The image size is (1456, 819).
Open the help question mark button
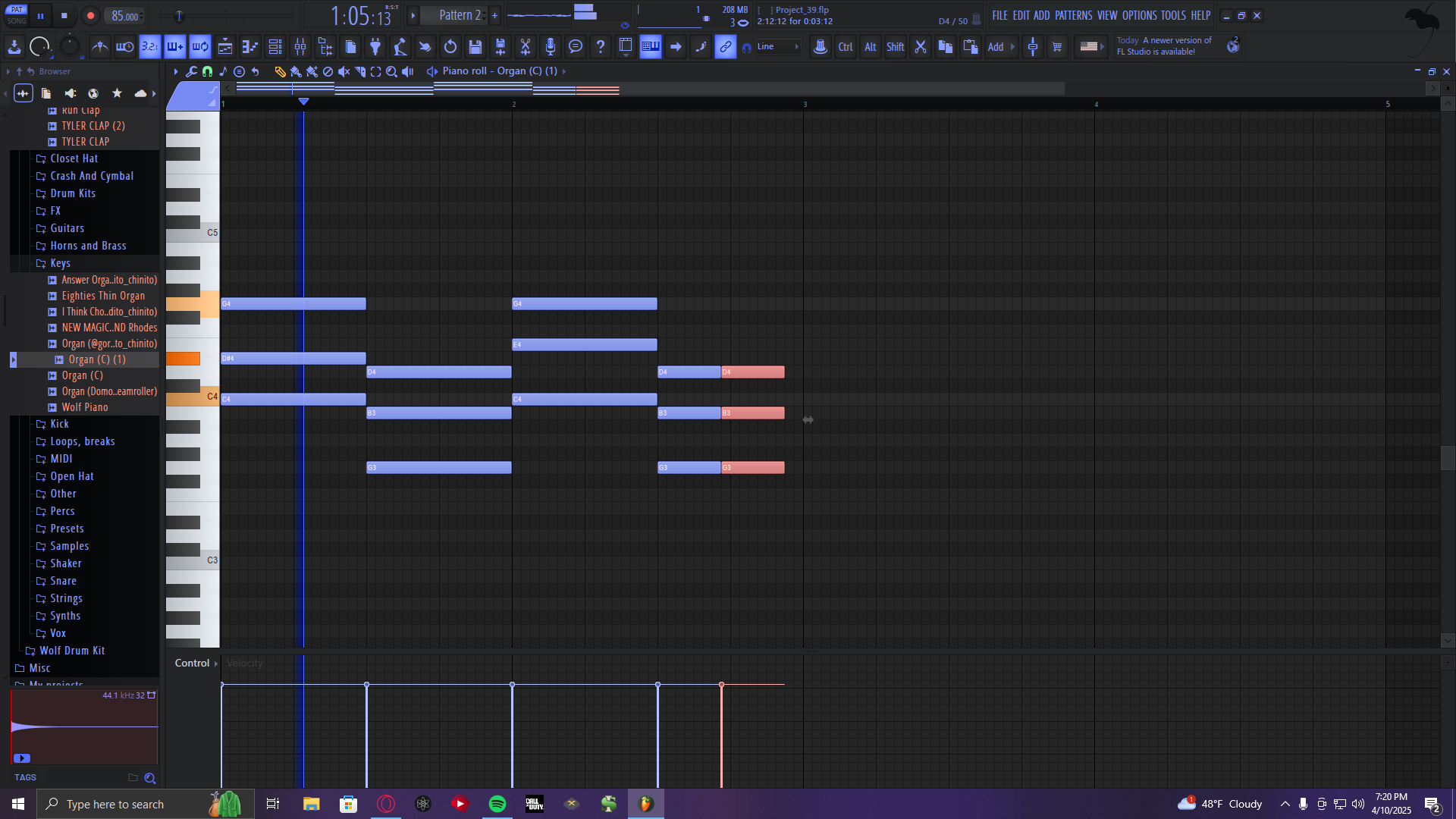[601, 47]
